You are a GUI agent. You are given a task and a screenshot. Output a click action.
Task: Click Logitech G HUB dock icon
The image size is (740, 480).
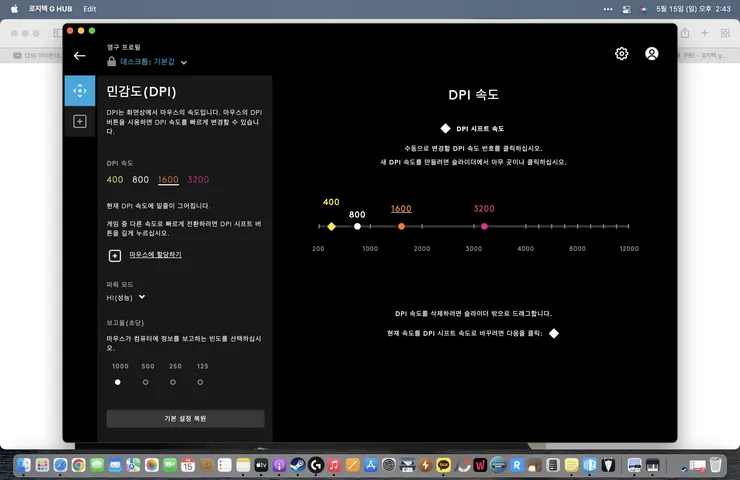point(316,465)
